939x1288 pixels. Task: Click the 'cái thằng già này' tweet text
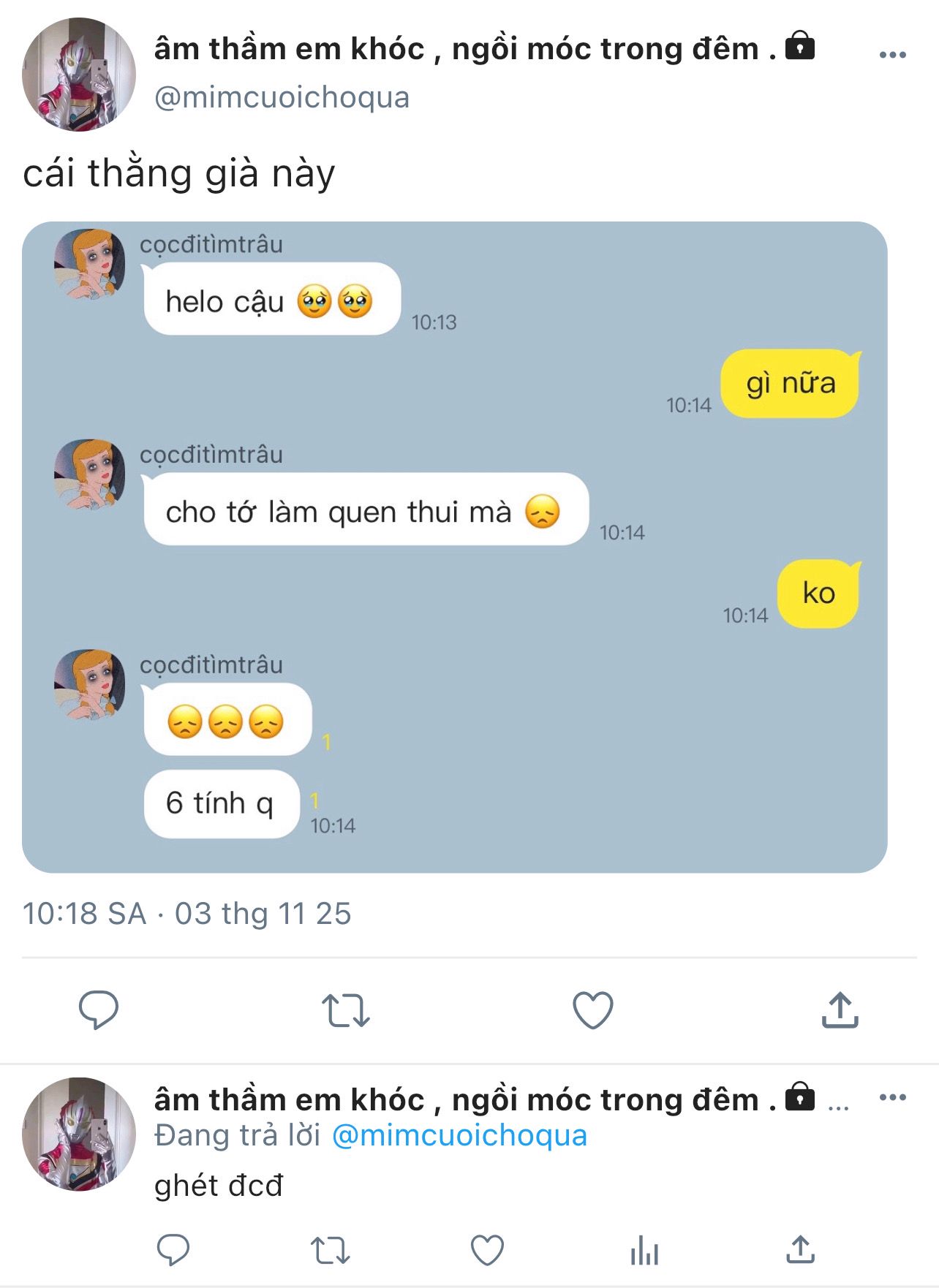click(179, 174)
